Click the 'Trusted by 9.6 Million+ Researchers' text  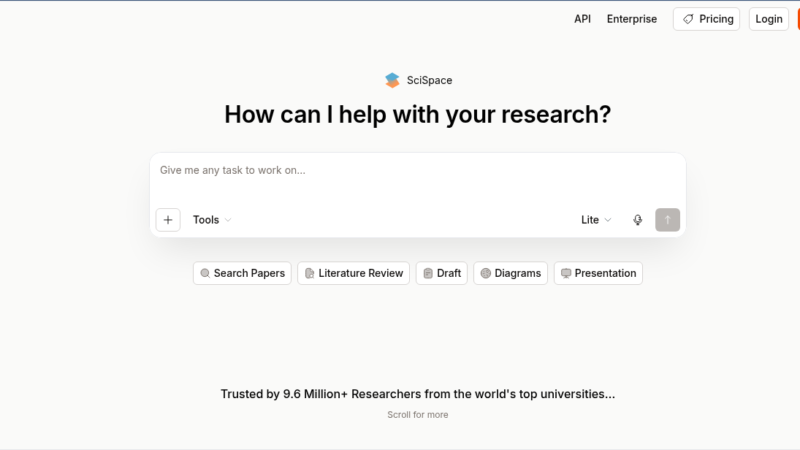[418, 394]
